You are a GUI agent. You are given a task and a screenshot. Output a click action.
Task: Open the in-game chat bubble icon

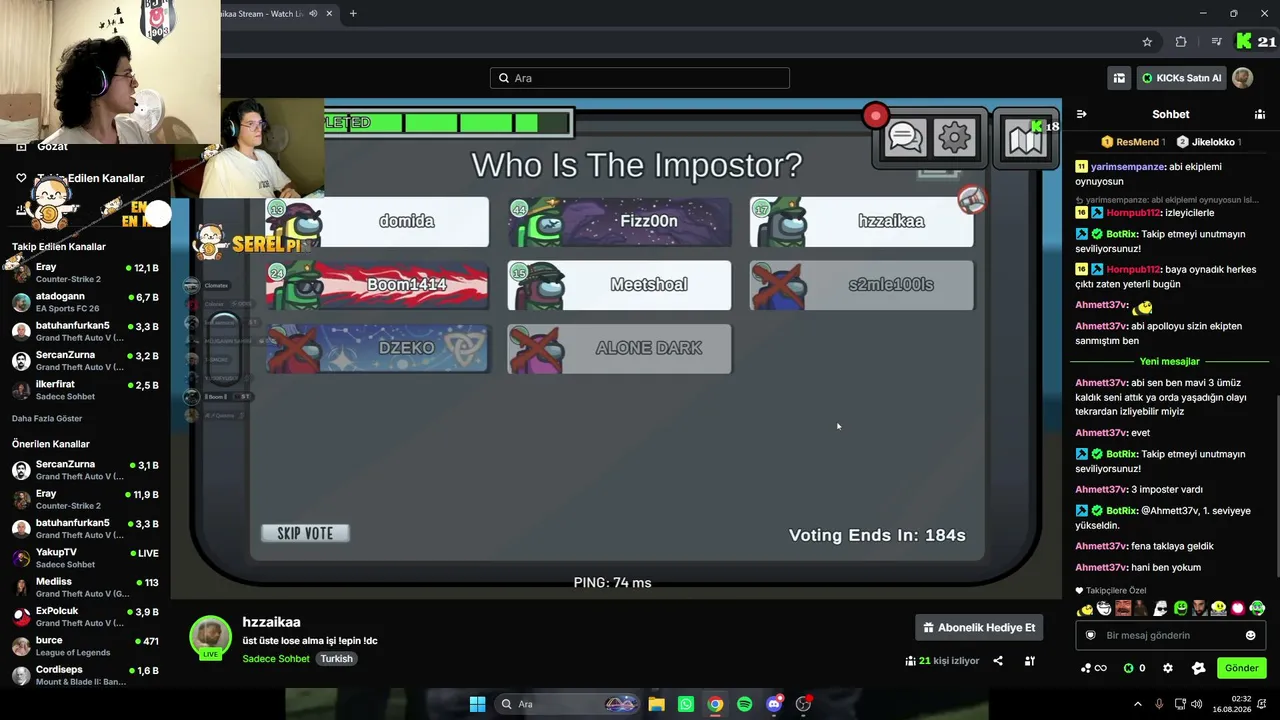(x=905, y=138)
